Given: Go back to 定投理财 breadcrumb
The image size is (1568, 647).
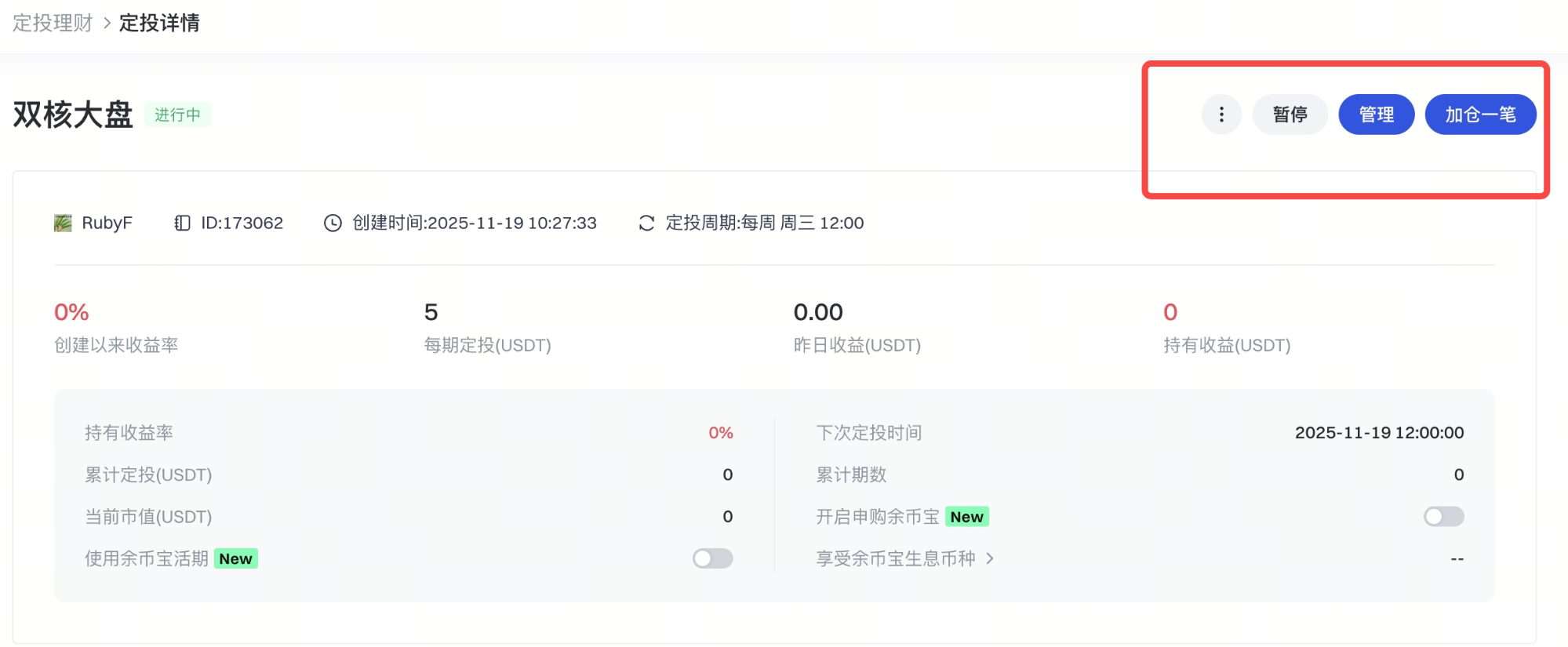Looking at the screenshot, I should [x=53, y=23].
